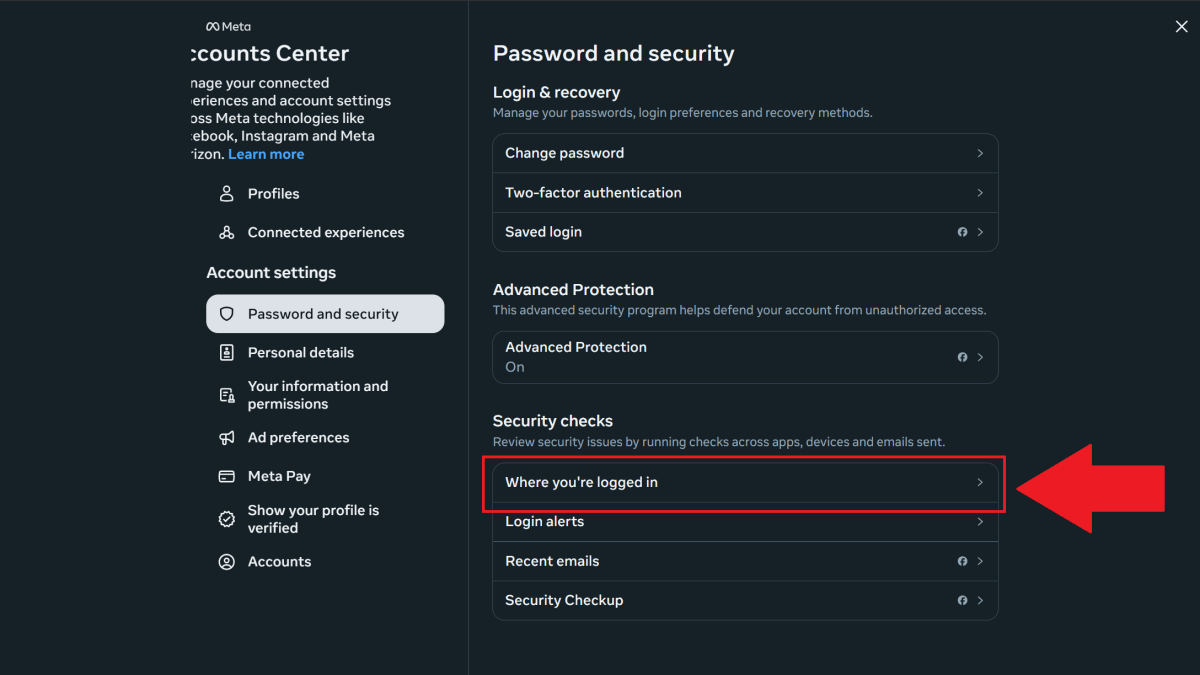Follow the Learn more link
The width and height of the screenshot is (1200, 675).
click(266, 154)
